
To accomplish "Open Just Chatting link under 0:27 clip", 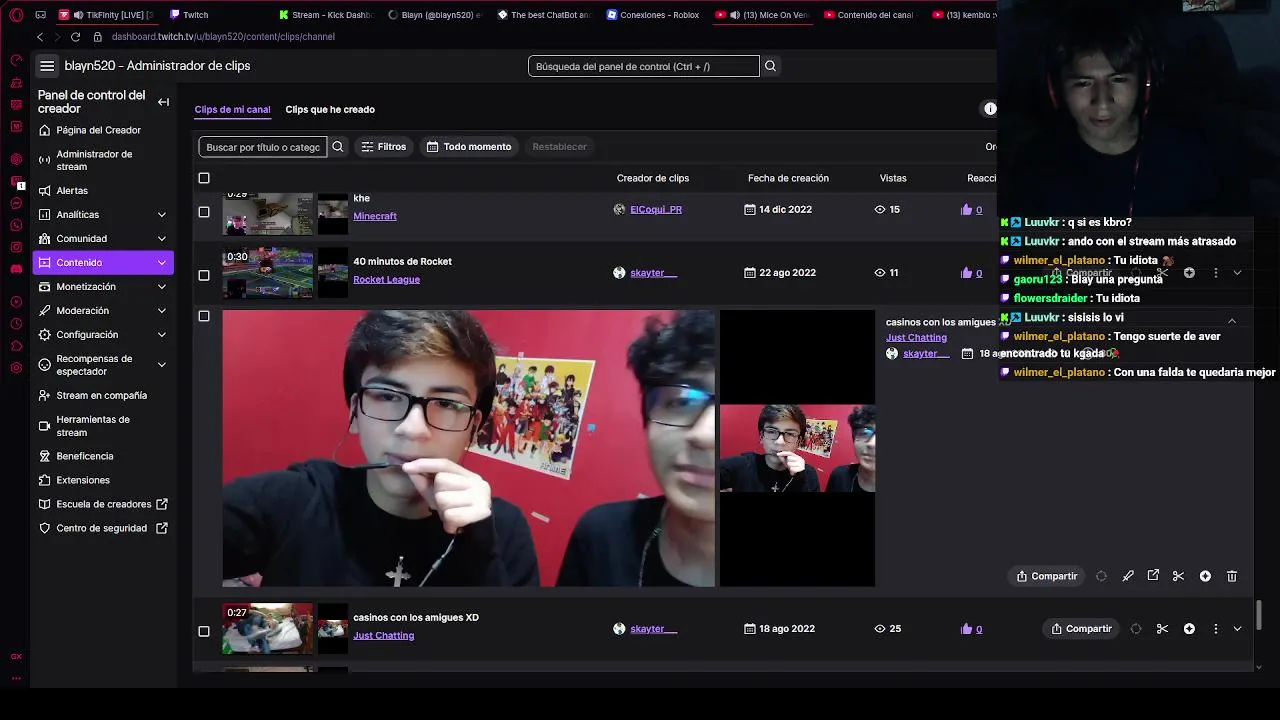I will [x=383, y=636].
